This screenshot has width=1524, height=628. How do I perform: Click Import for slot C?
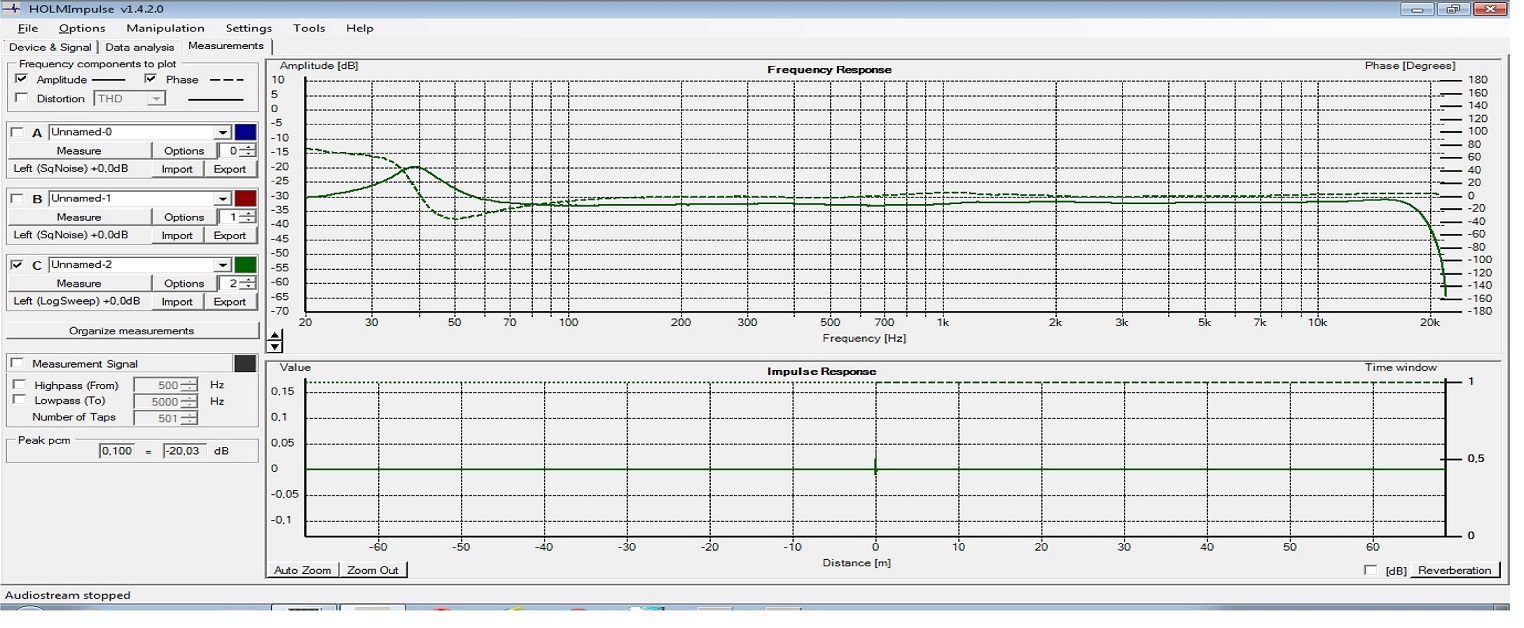click(x=177, y=301)
